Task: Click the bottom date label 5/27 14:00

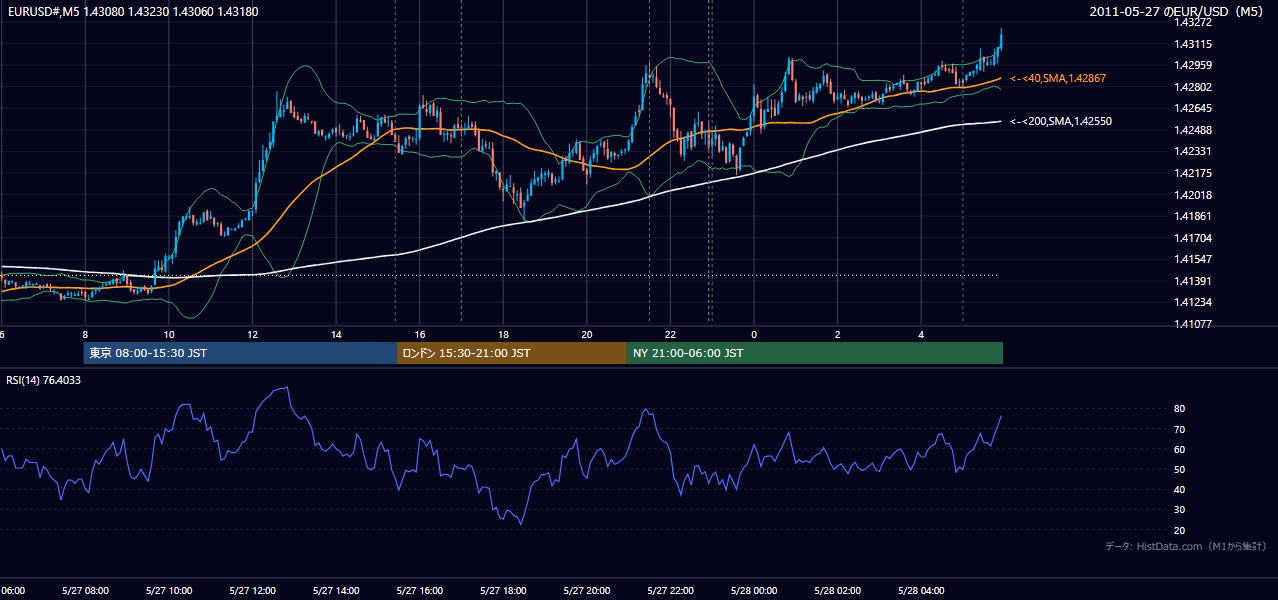Action: [x=335, y=591]
